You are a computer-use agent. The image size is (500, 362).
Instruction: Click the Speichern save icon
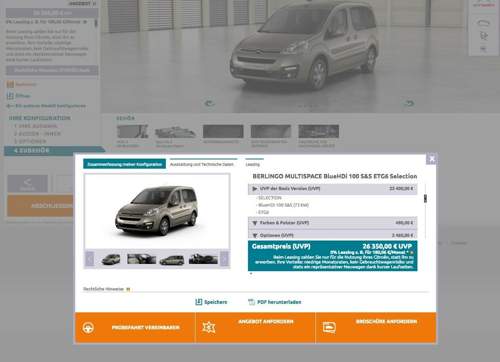(x=198, y=302)
